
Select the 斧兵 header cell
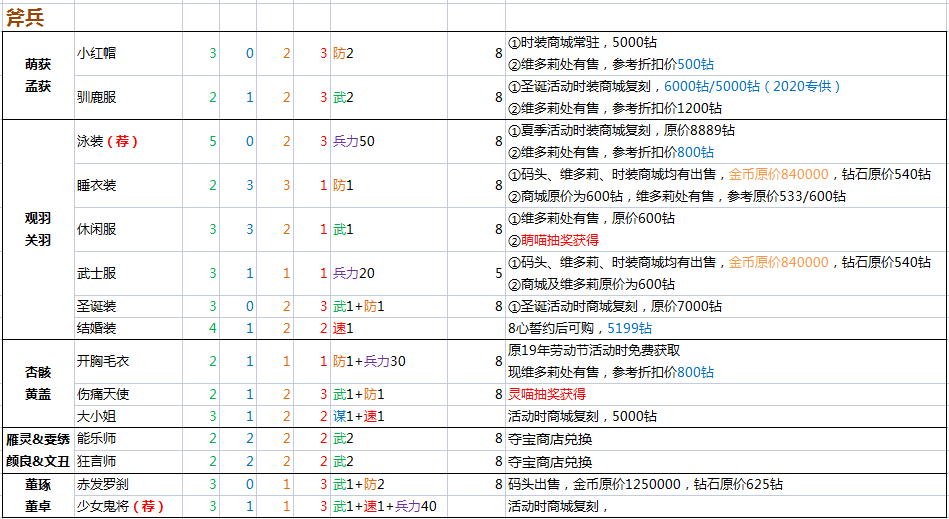coord(38,18)
